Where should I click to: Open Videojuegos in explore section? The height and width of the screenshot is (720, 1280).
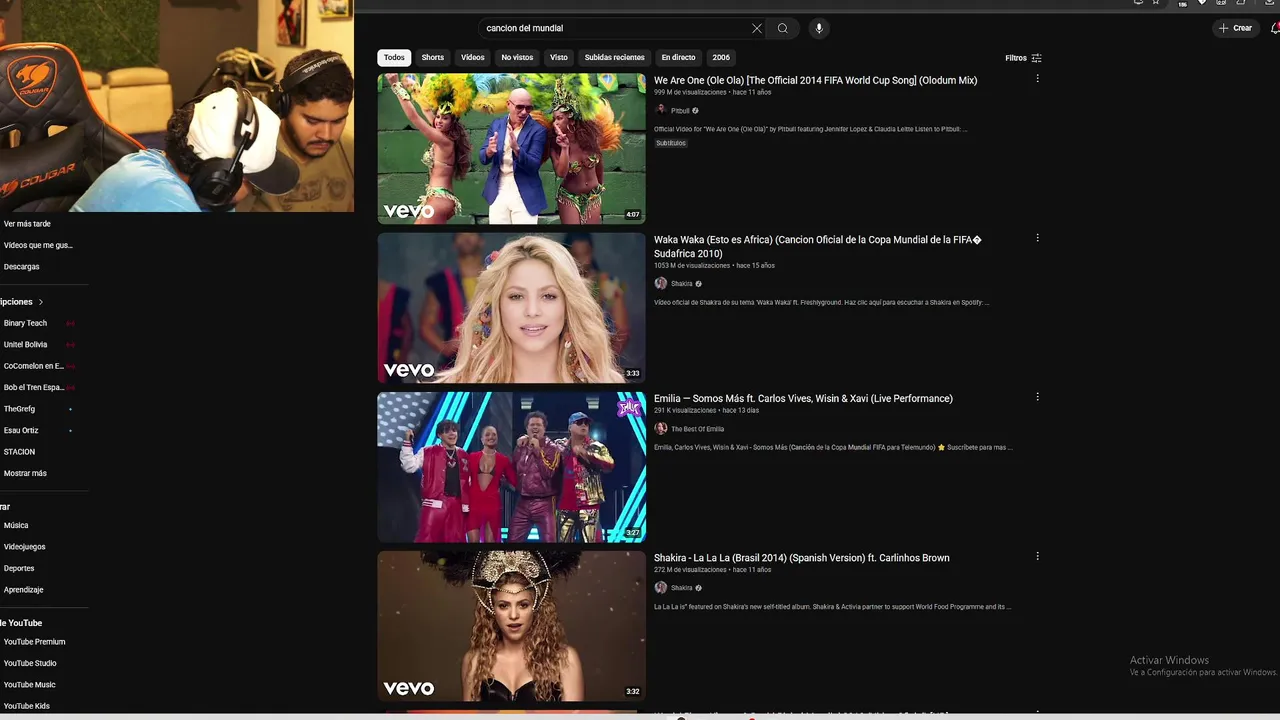(x=24, y=547)
